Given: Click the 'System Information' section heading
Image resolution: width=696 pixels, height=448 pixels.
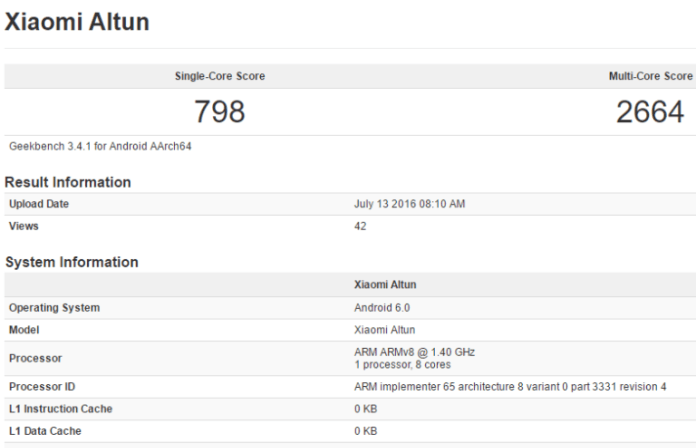Looking at the screenshot, I should tap(71, 262).
